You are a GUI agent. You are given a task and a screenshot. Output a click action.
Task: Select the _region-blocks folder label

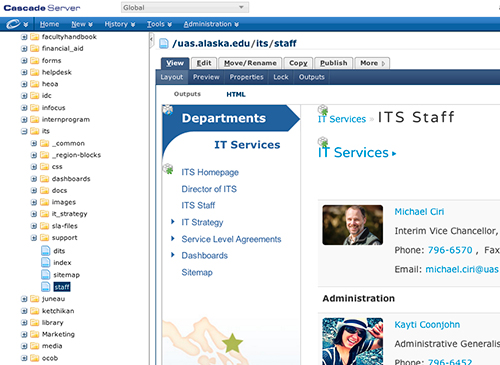(x=76, y=155)
